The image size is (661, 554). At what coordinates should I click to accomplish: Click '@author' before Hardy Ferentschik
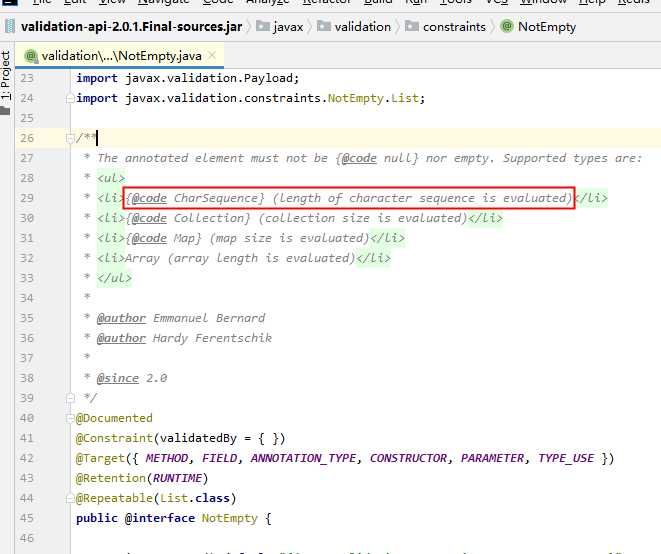pos(121,338)
